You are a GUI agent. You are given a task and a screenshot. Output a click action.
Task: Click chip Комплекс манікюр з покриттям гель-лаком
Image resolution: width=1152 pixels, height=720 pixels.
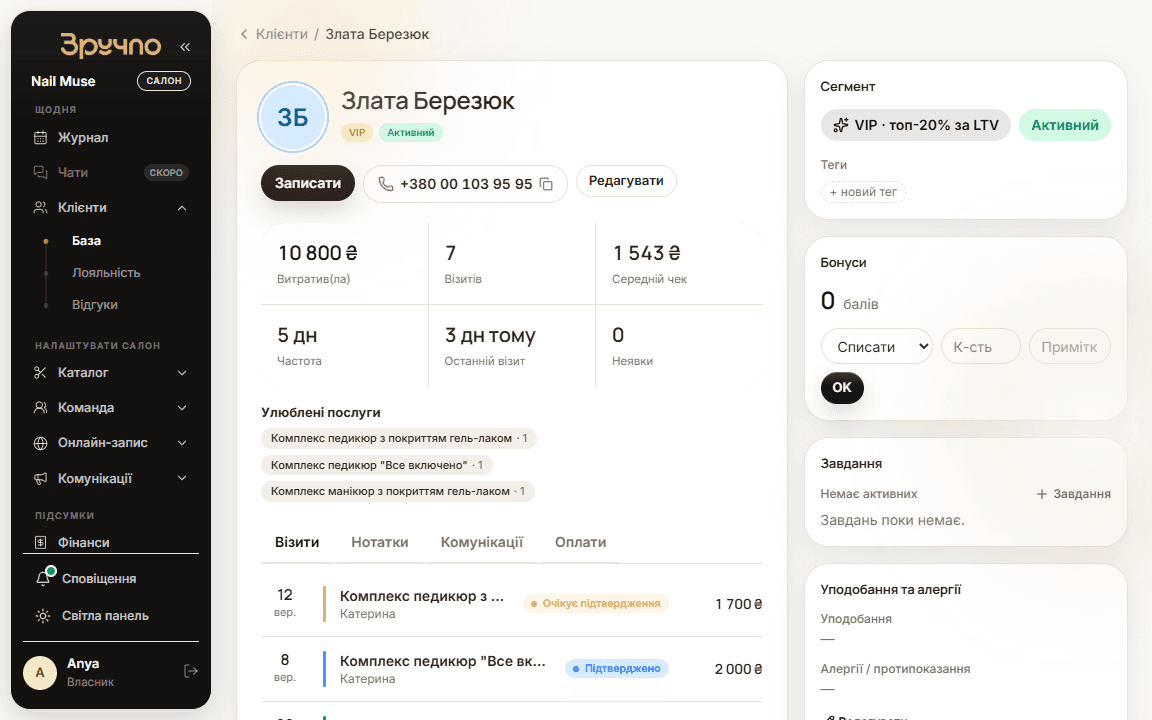tap(397, 491)
